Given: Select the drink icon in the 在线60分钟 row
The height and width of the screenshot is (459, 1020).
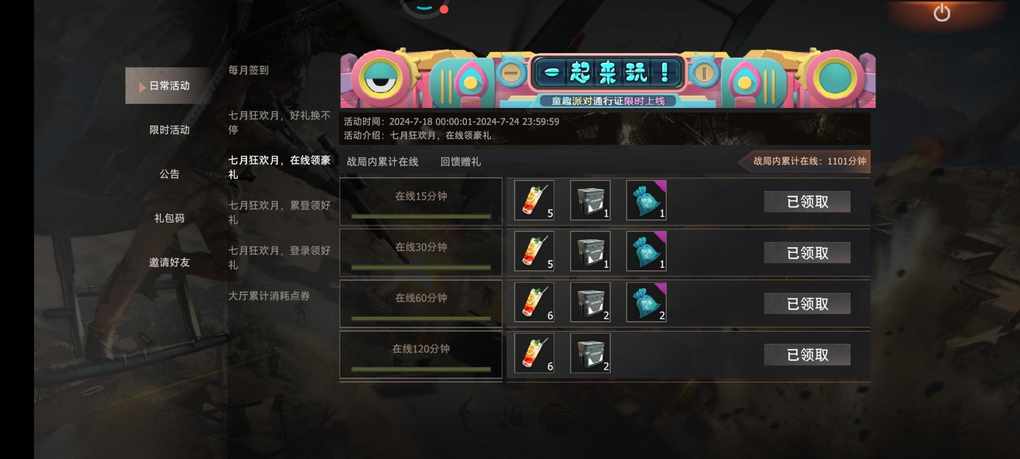Looking at the screenshot, I should pyautogui.click(x=534, y=302).
